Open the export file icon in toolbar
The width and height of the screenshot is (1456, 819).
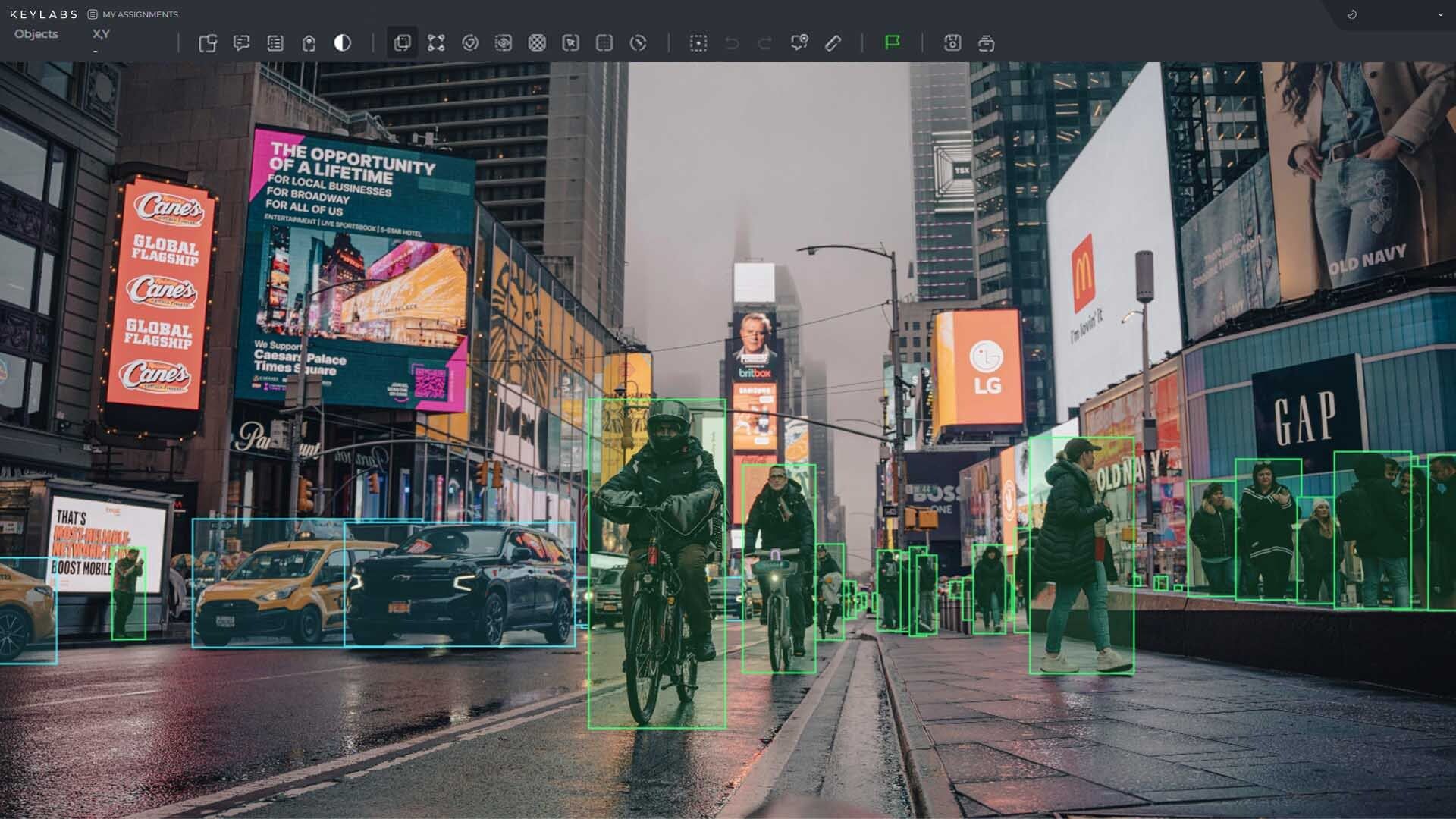208,43
